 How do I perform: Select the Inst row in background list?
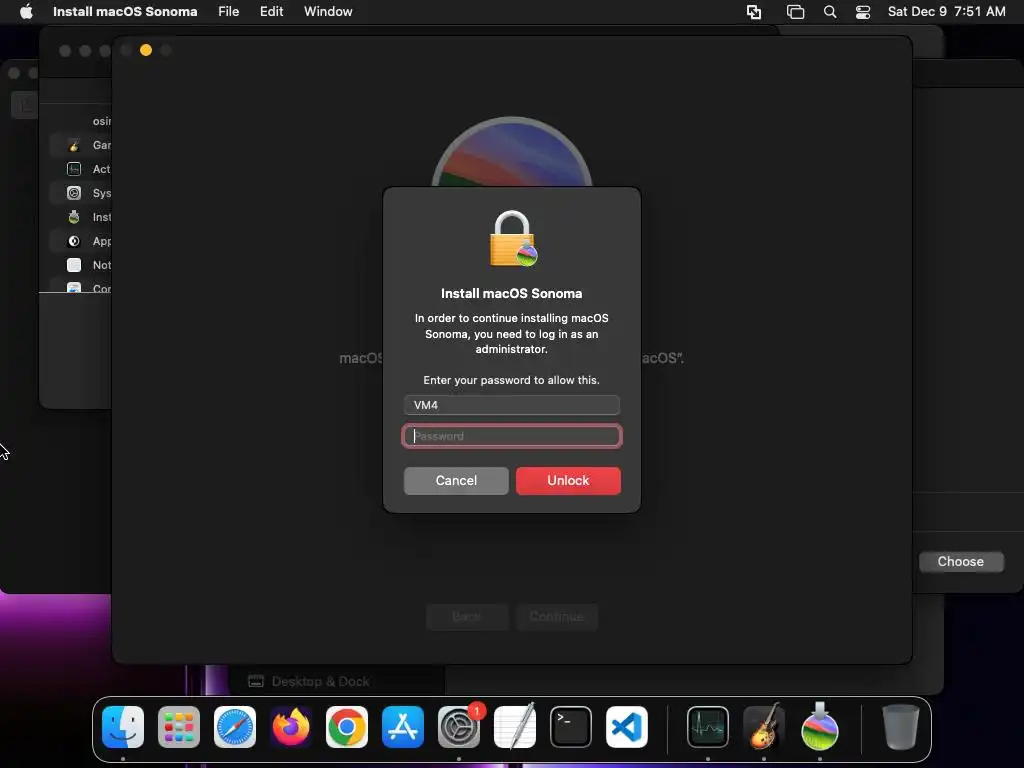tap(80, 217)
